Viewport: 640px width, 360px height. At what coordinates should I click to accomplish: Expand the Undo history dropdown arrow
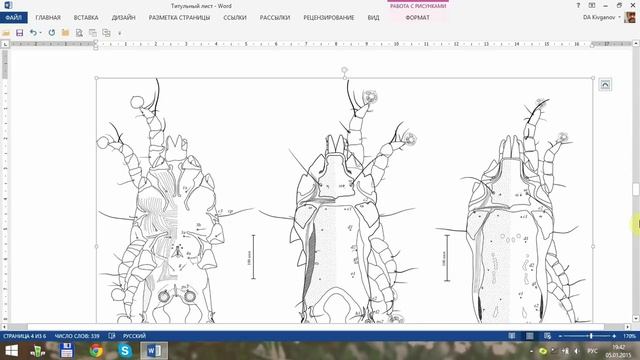pyautogui.click(x=40, y=33)
